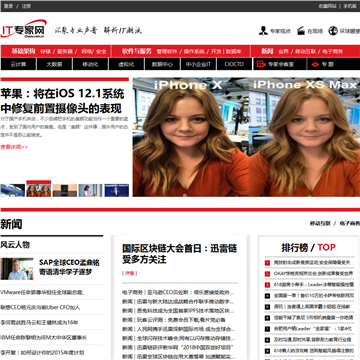Open the 操作系统 submenu item

[x=194, y=52]
